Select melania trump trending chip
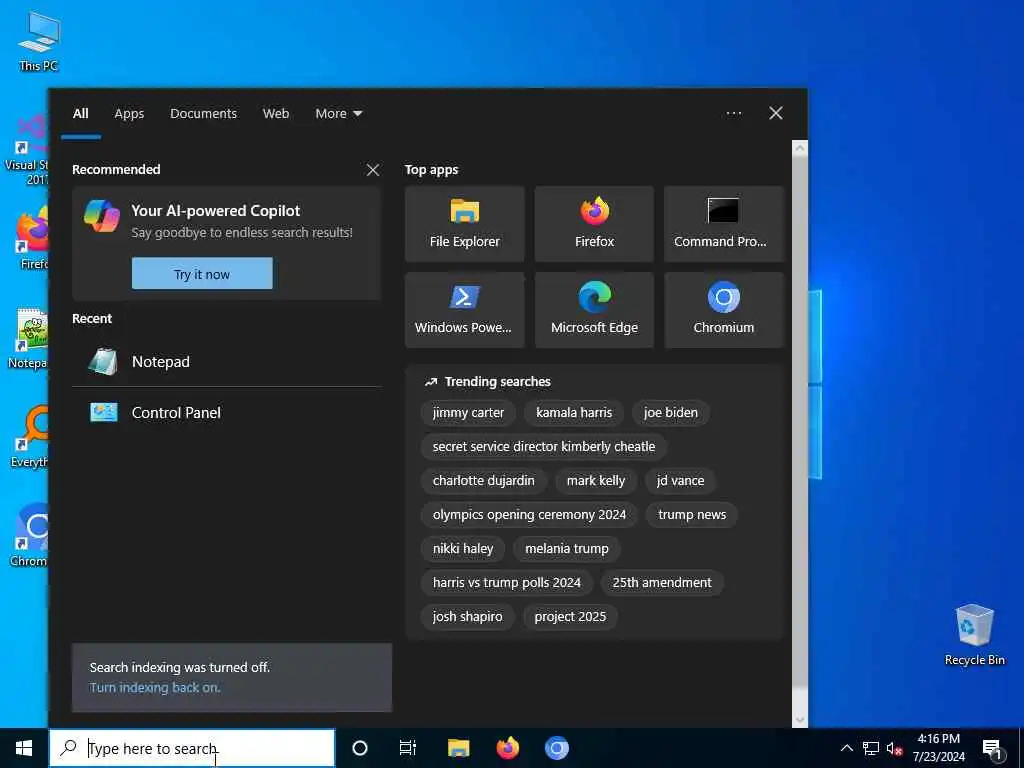Viewport: 1024px width, 768px height. [x=567, y=549]
